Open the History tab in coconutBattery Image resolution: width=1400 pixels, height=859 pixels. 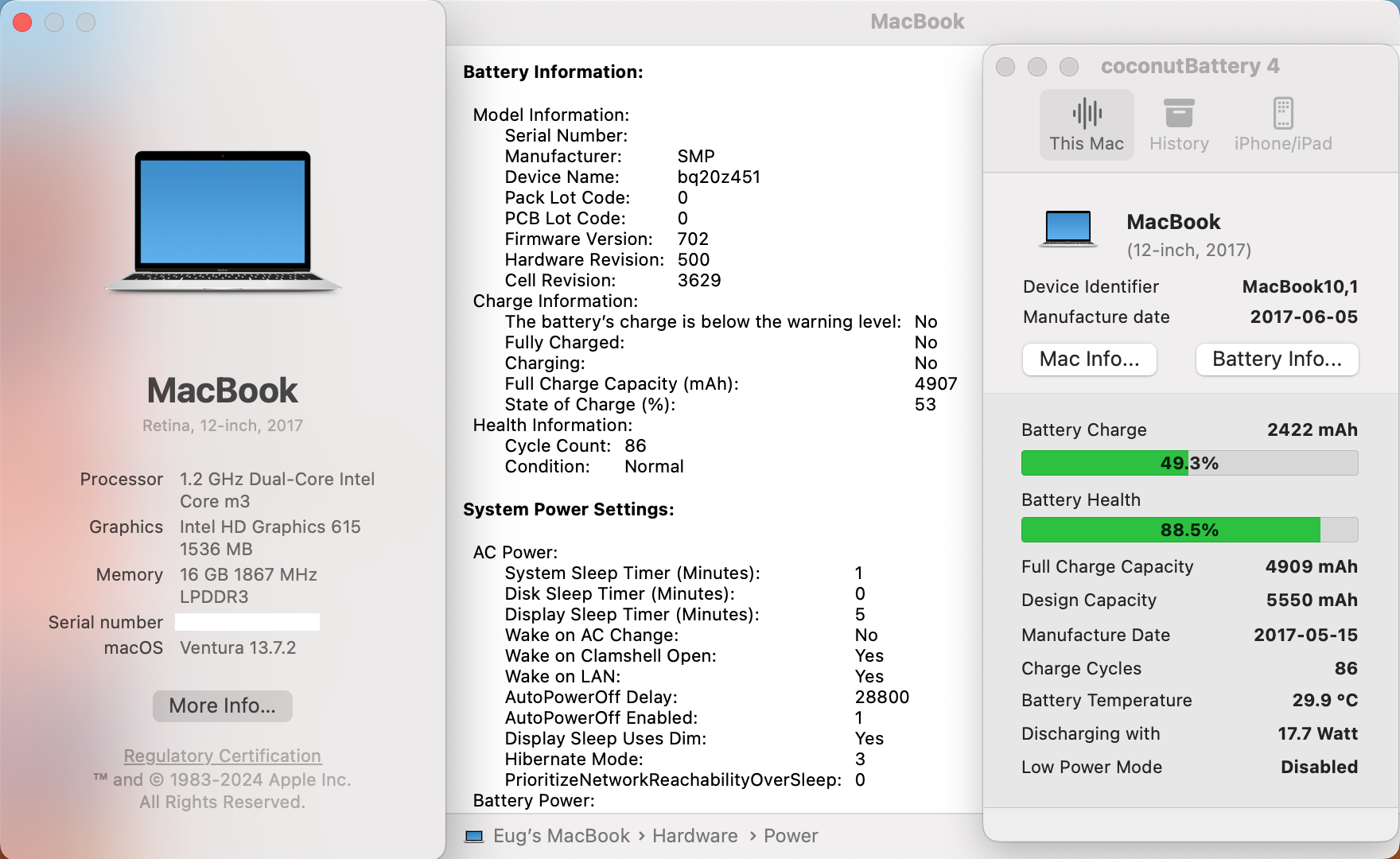tap(1179, 125)
